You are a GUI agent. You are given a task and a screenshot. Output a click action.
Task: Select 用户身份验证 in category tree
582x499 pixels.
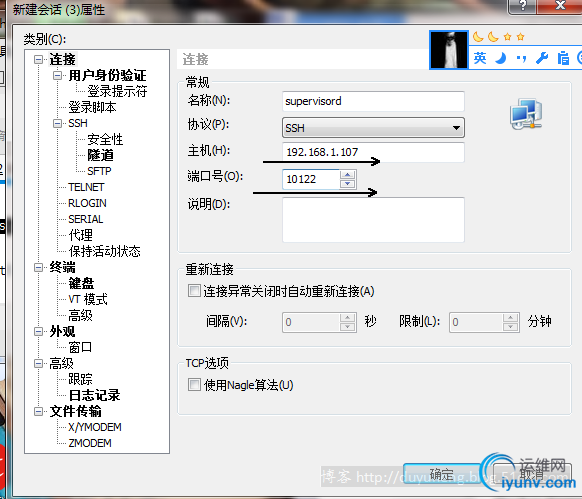click(107, 75)
